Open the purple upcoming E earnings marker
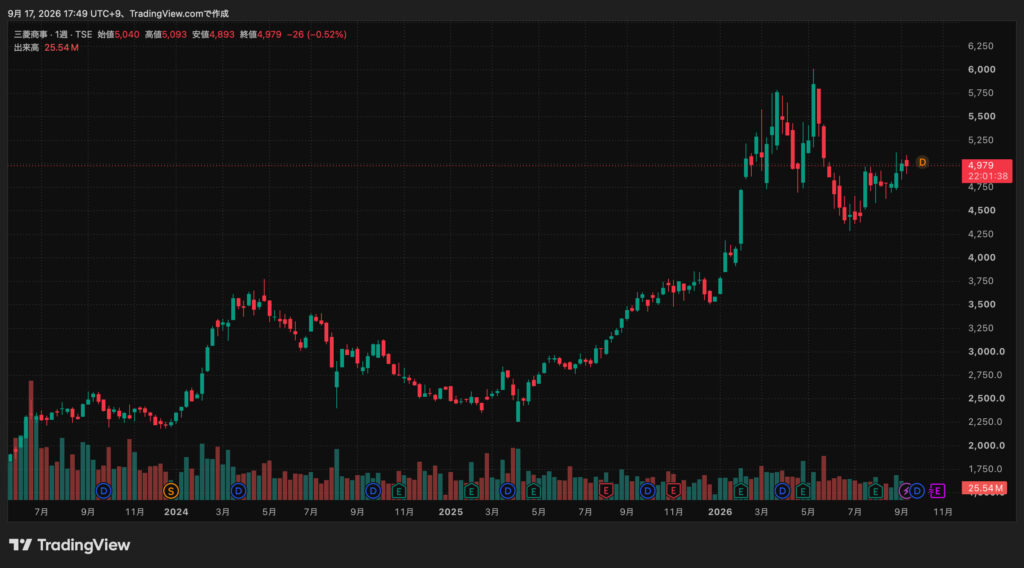The width and height of the screenshot is (1024, 568). 938,490
